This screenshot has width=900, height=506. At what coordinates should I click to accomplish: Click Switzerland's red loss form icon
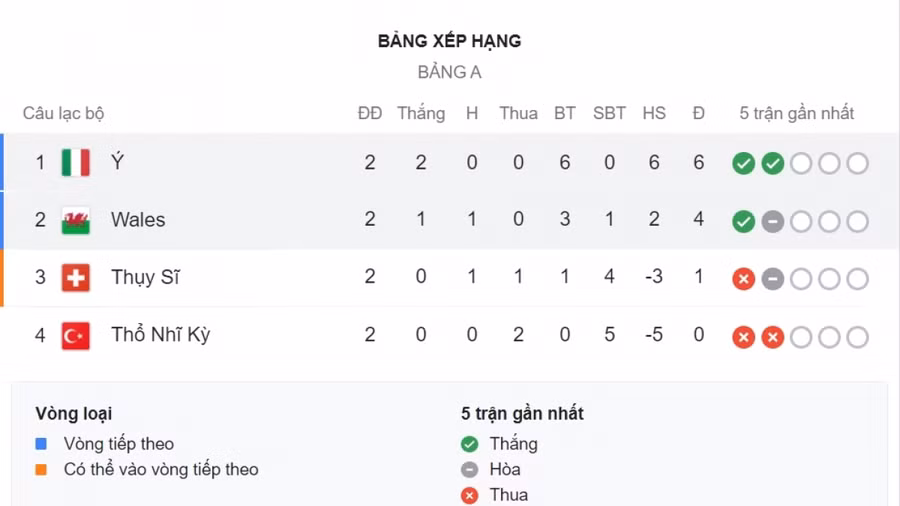pos(743,279)
